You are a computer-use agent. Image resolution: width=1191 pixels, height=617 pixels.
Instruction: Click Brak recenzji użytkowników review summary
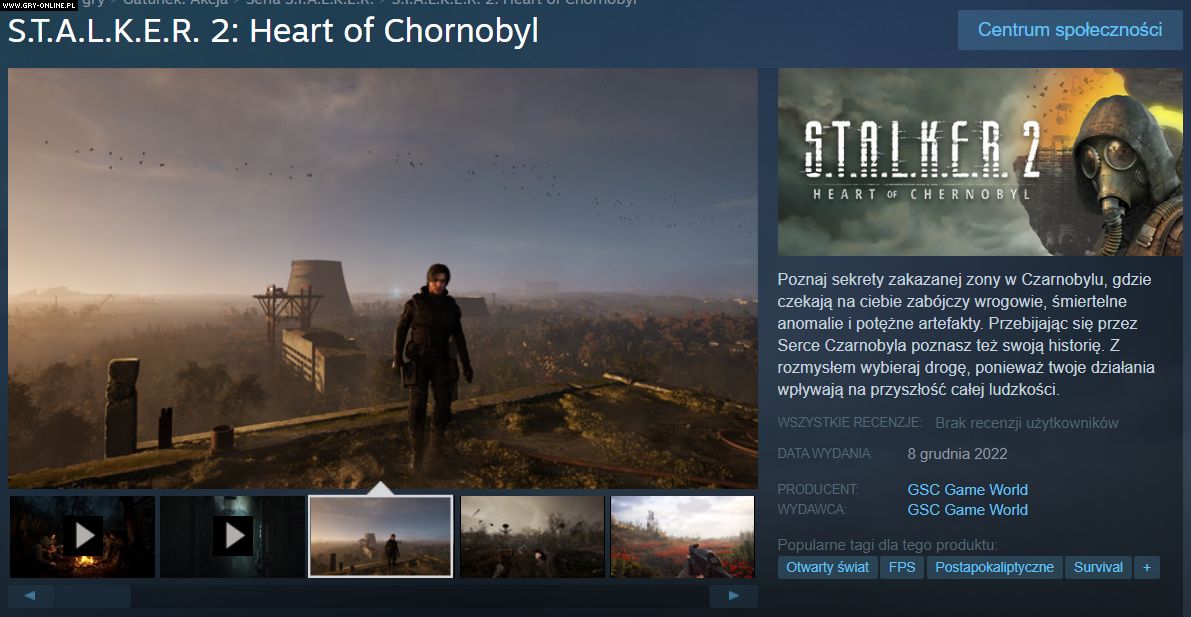coord(1026,423)
